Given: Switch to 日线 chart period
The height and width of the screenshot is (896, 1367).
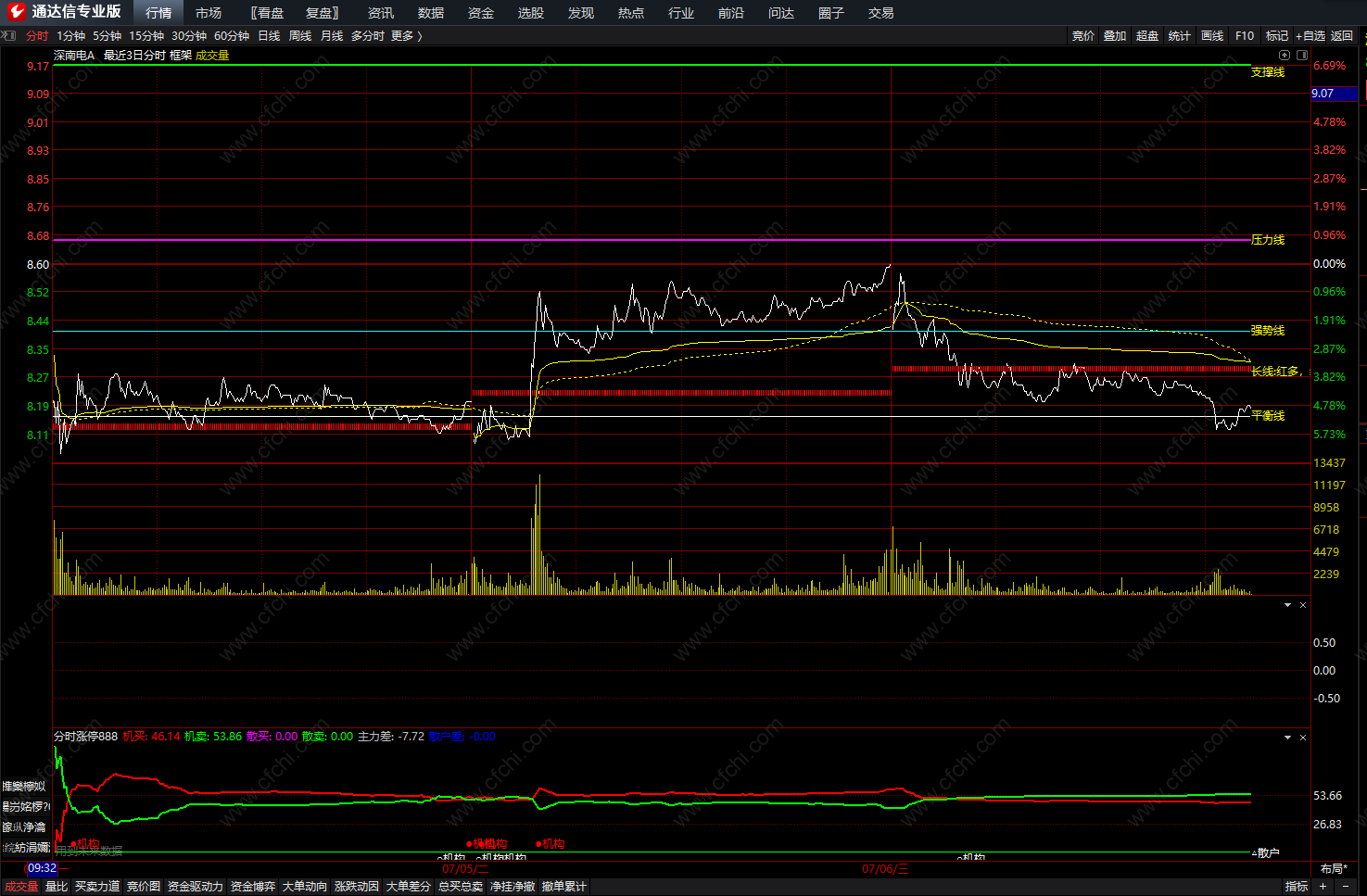Looking at the screenshot, I should (x=269, y=36).
